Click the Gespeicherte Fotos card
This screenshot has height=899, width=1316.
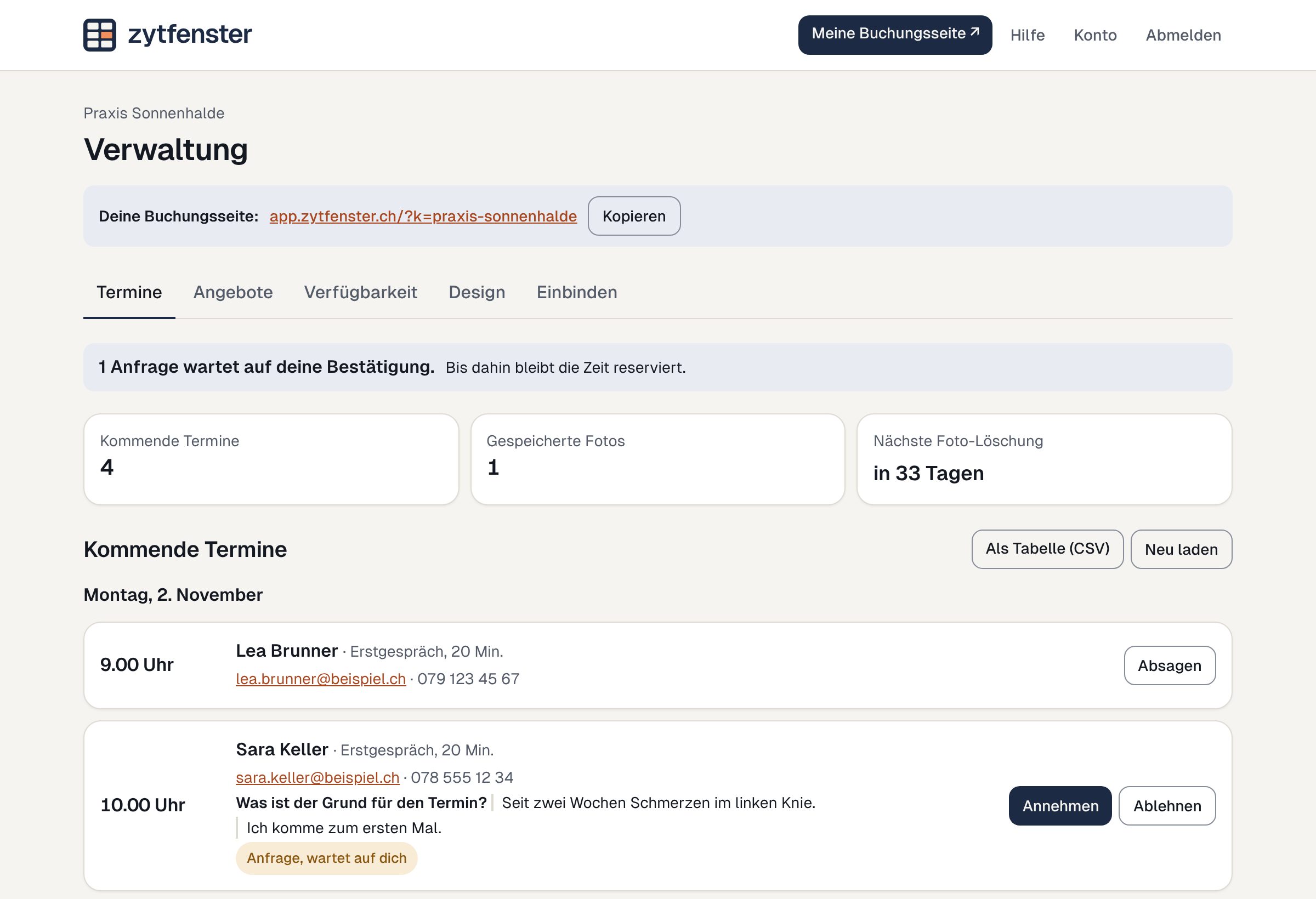658,459
